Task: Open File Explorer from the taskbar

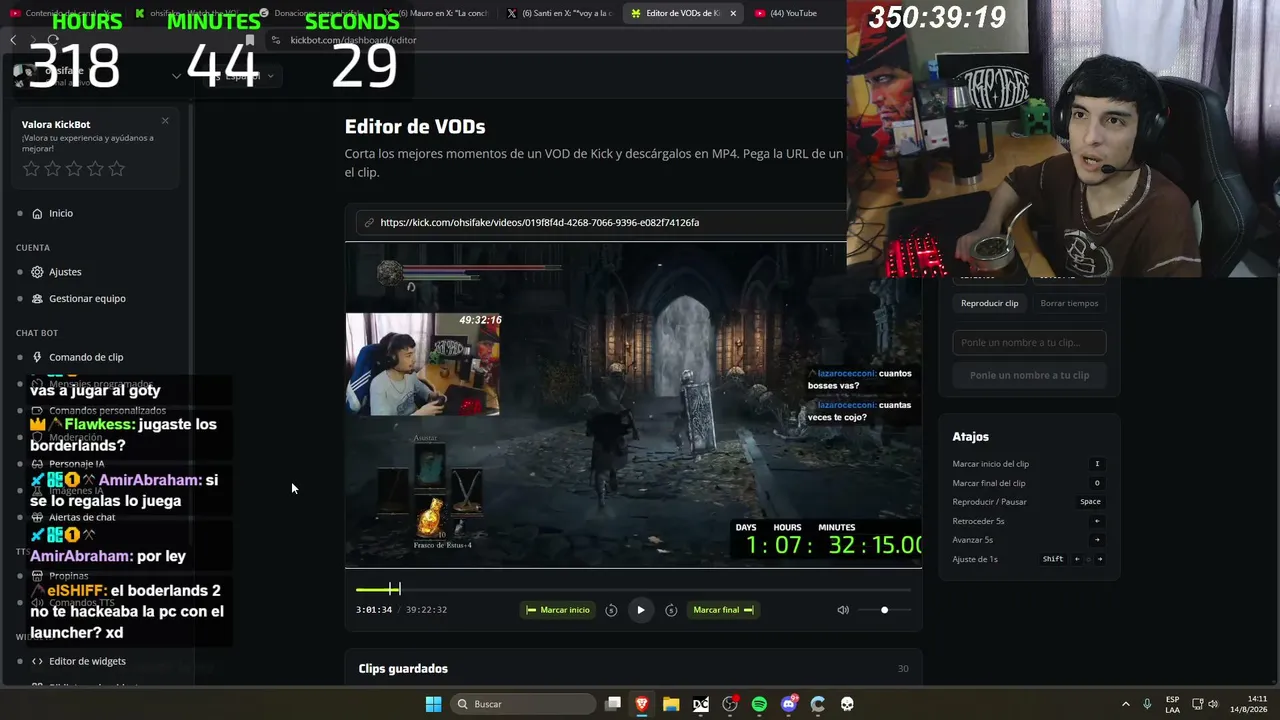Action: pos(671,704)
